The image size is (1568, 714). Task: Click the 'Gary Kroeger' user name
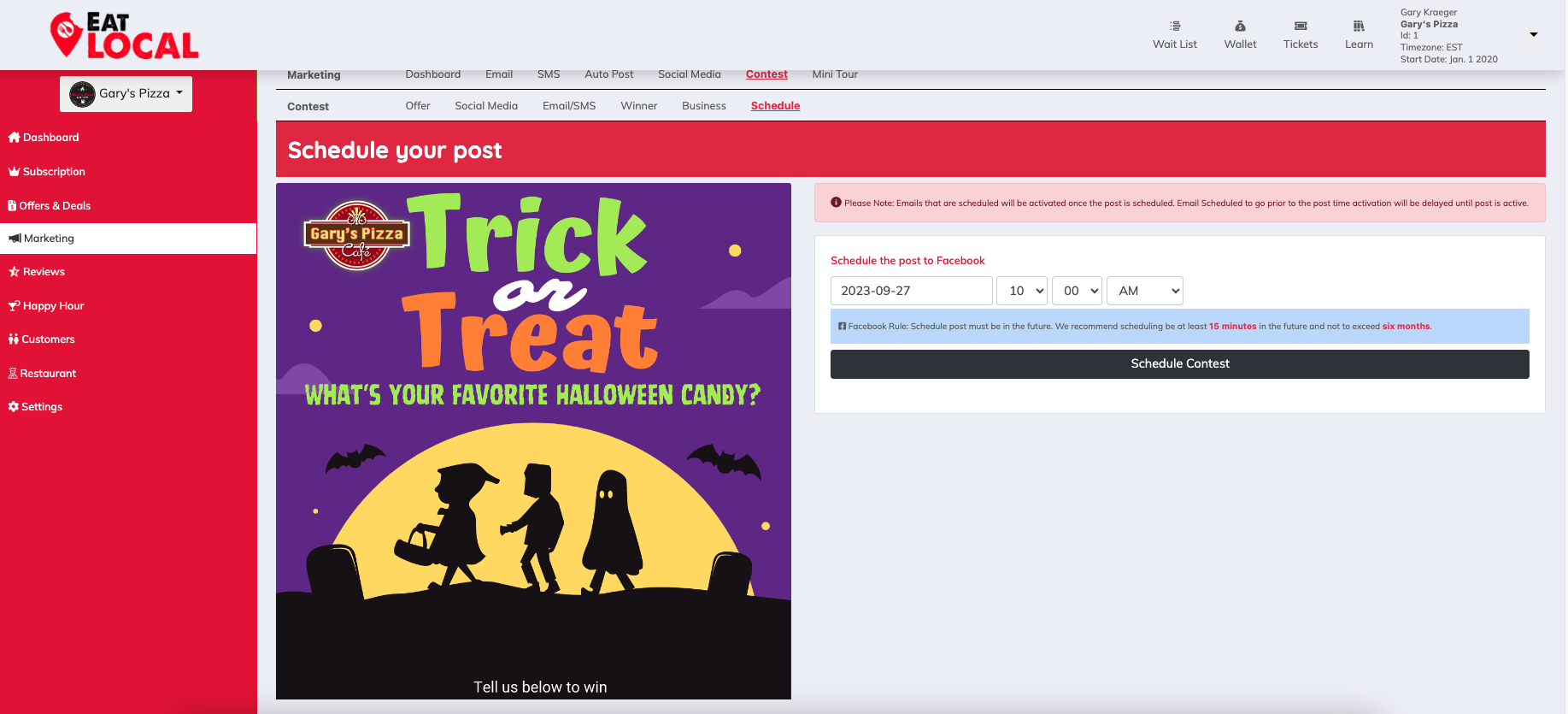click(1429, 13)
